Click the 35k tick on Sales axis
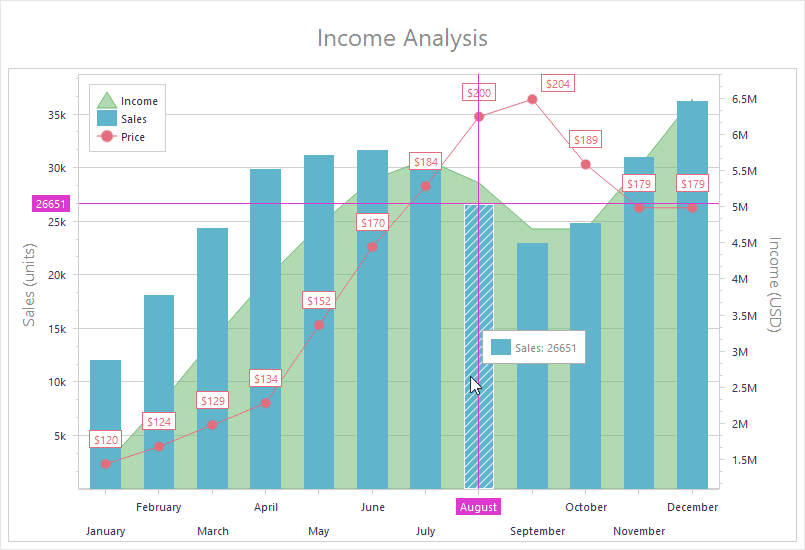The width and height of the screenshot is (805, 550). (57, 115)
